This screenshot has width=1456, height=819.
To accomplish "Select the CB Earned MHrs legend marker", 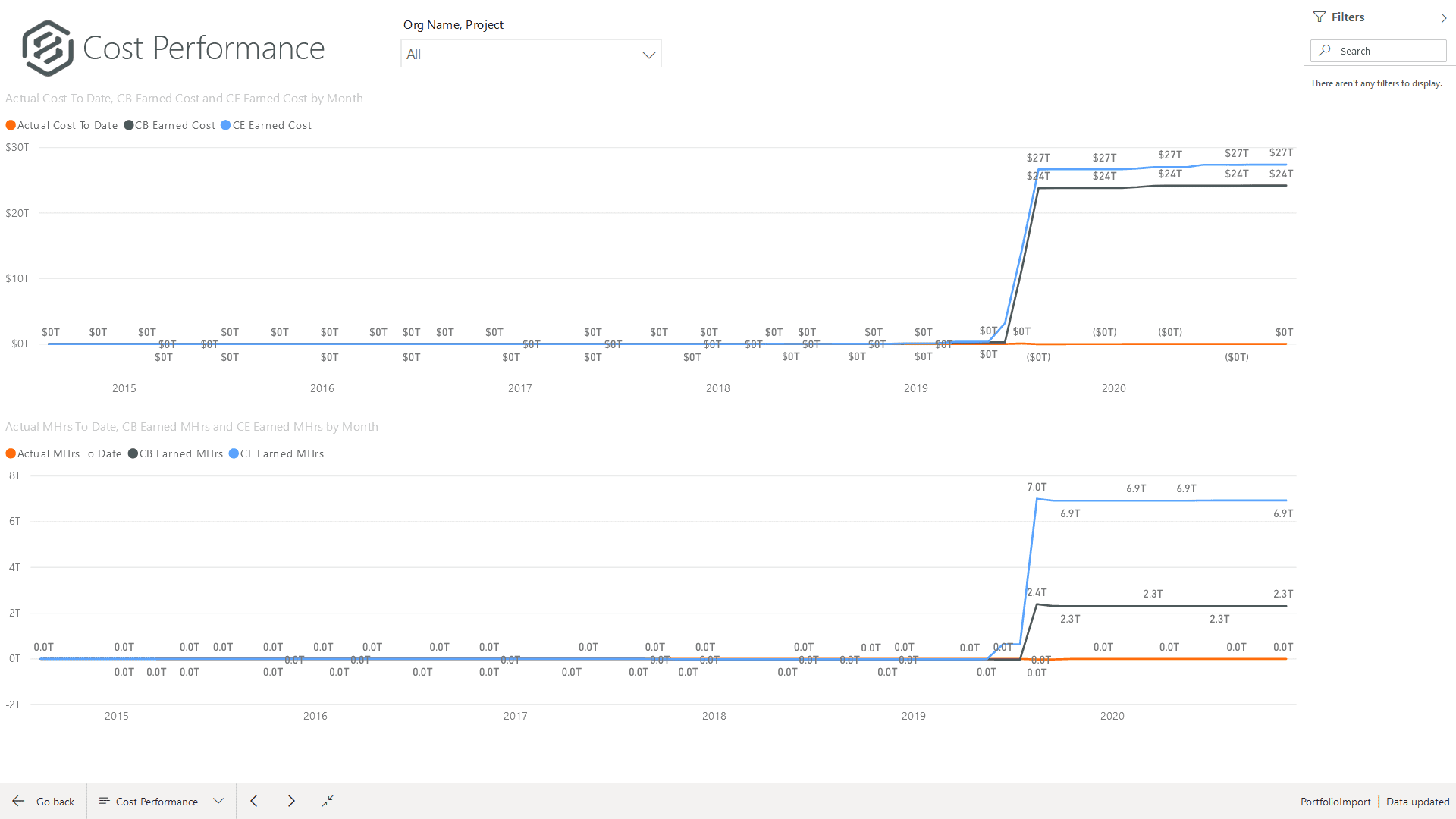I will 133,453.
